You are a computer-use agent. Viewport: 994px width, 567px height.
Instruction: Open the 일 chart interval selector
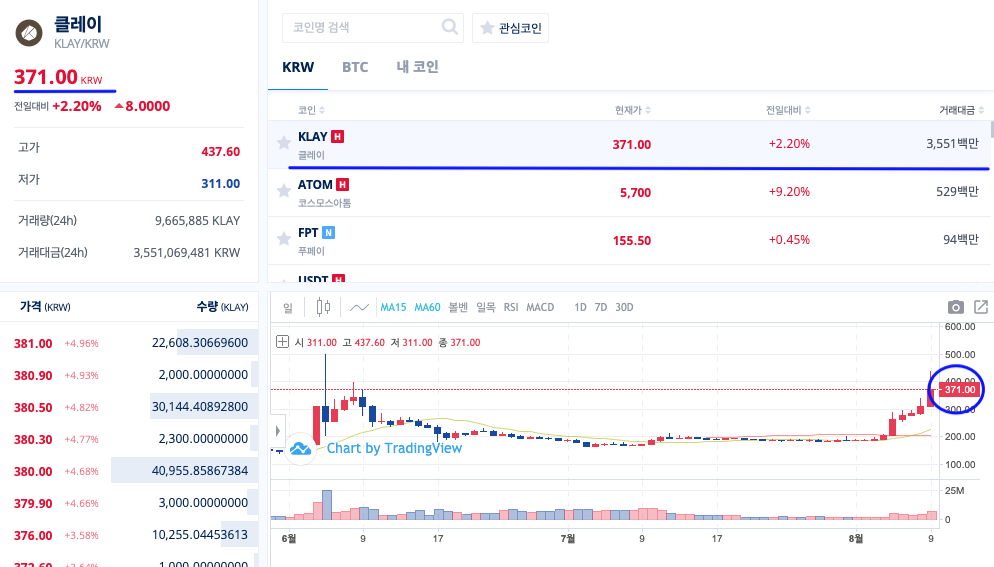288,308
